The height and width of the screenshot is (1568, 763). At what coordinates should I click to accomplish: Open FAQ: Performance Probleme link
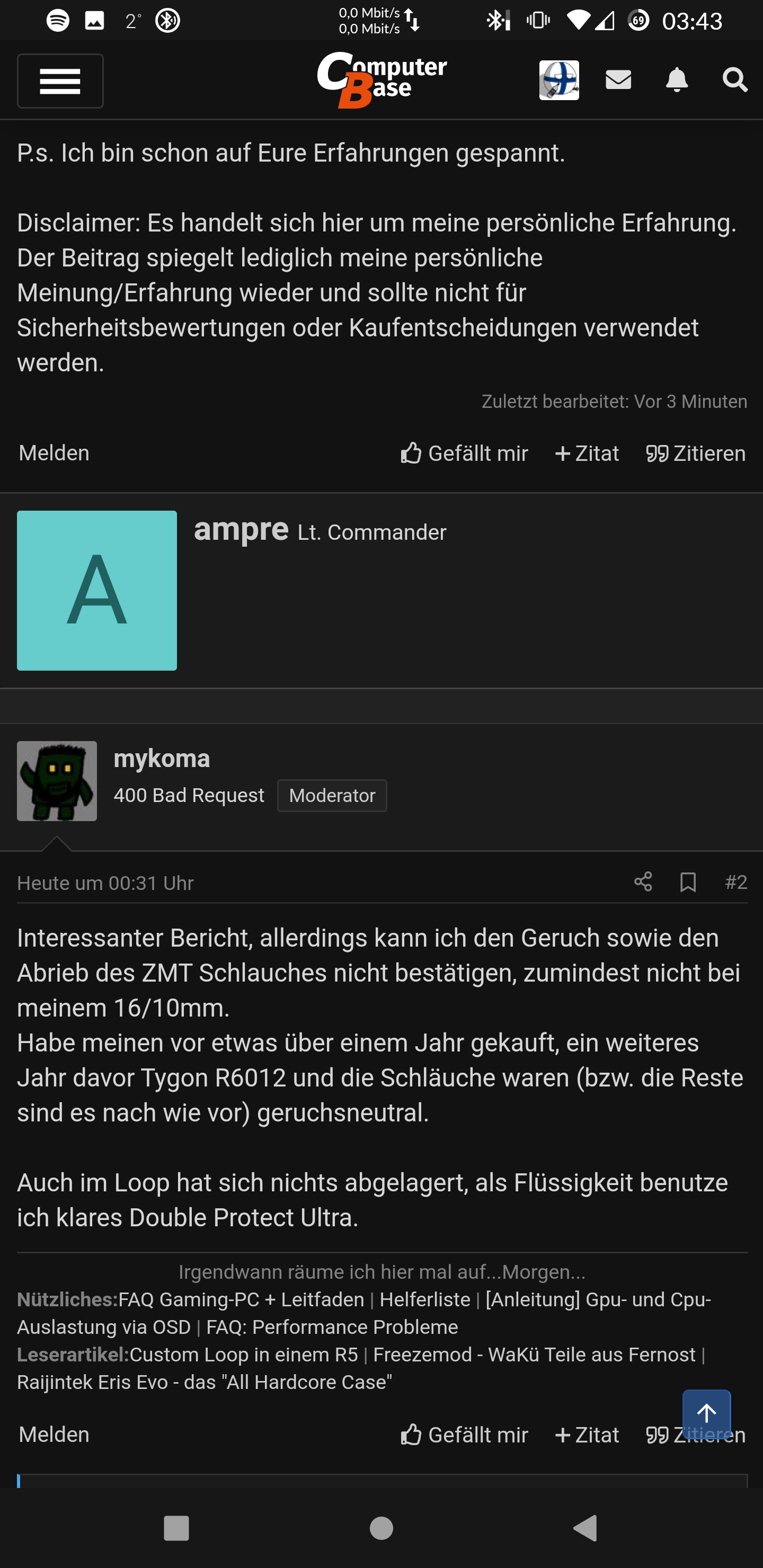332,1327
